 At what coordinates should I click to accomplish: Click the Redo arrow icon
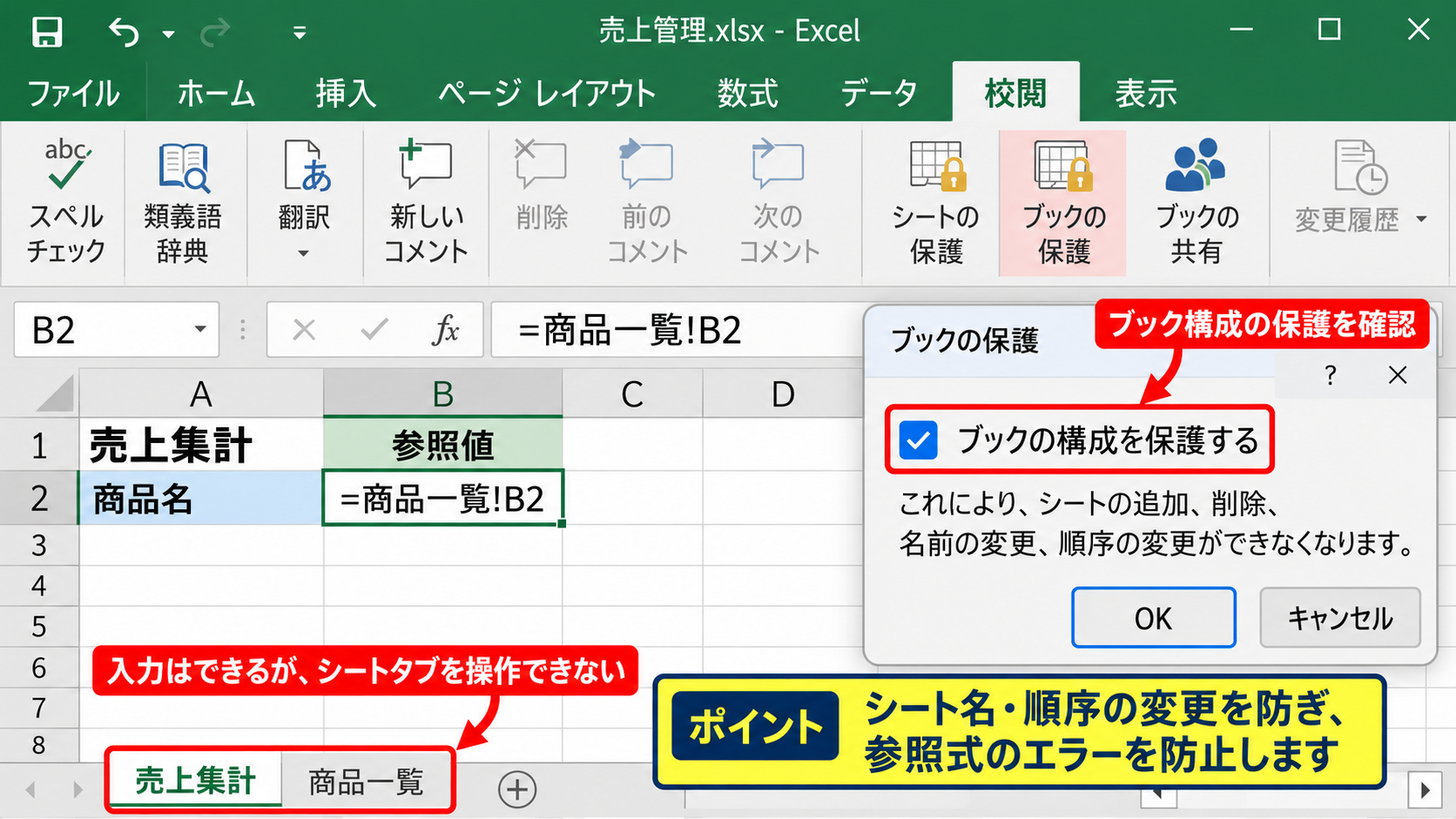point(215,33)
